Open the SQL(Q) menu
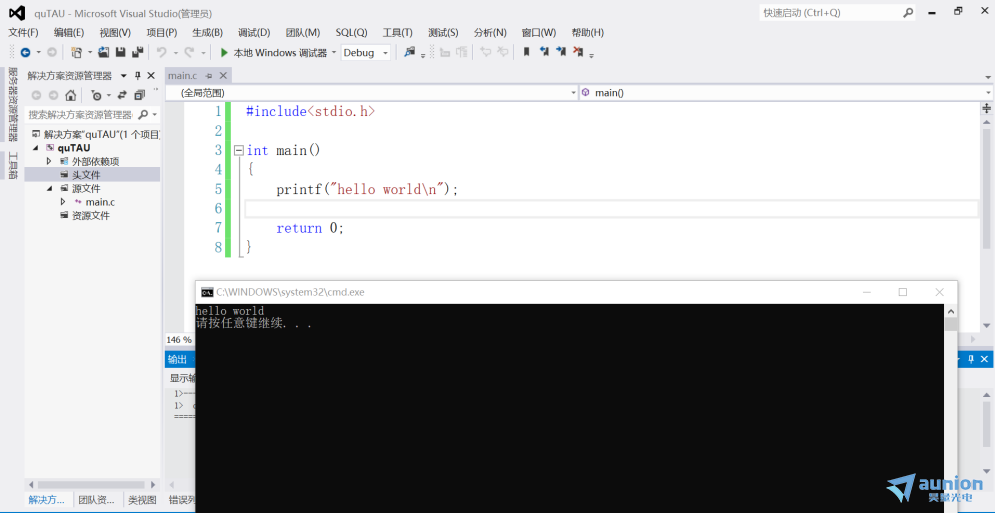Image resolution: width=995 pixels, height=513 pixels. 351,32
